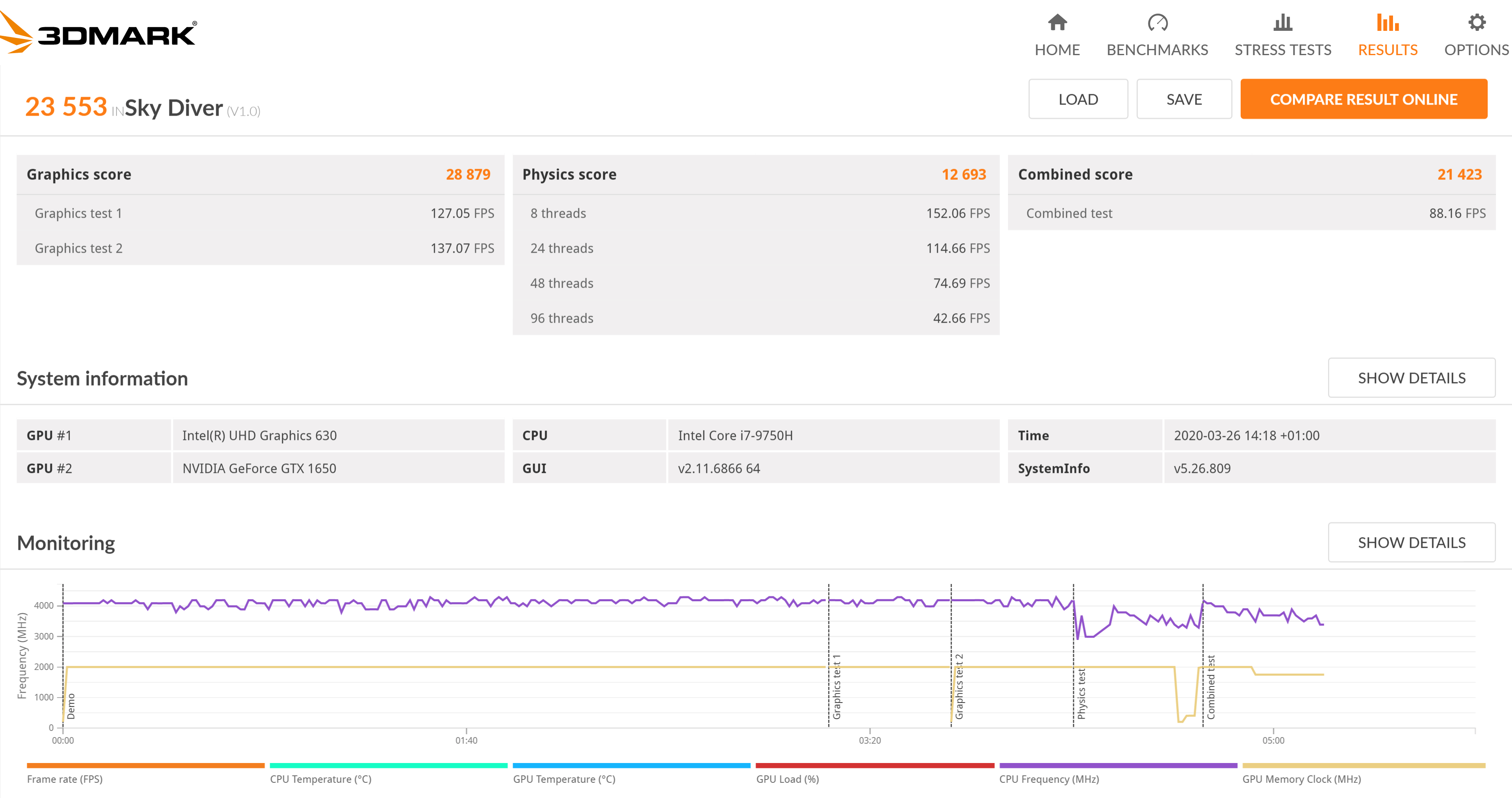Open Benchmarks via the gauge icon

point(1157,23)
